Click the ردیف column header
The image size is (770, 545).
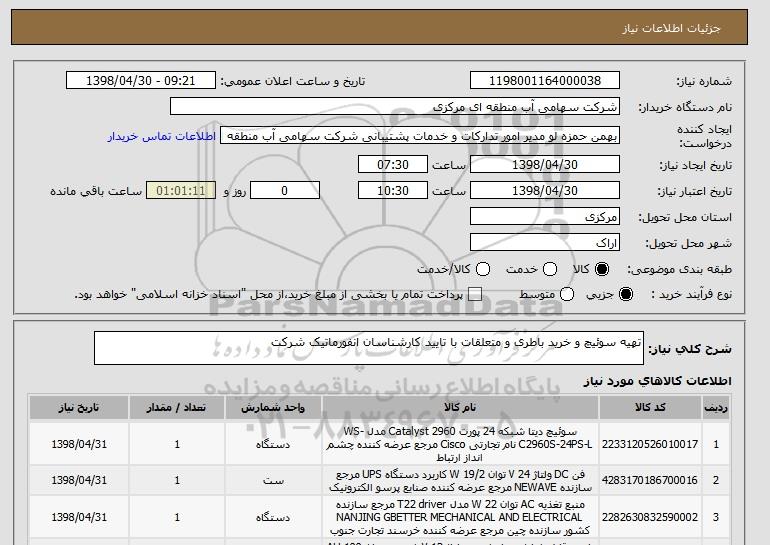715,408
